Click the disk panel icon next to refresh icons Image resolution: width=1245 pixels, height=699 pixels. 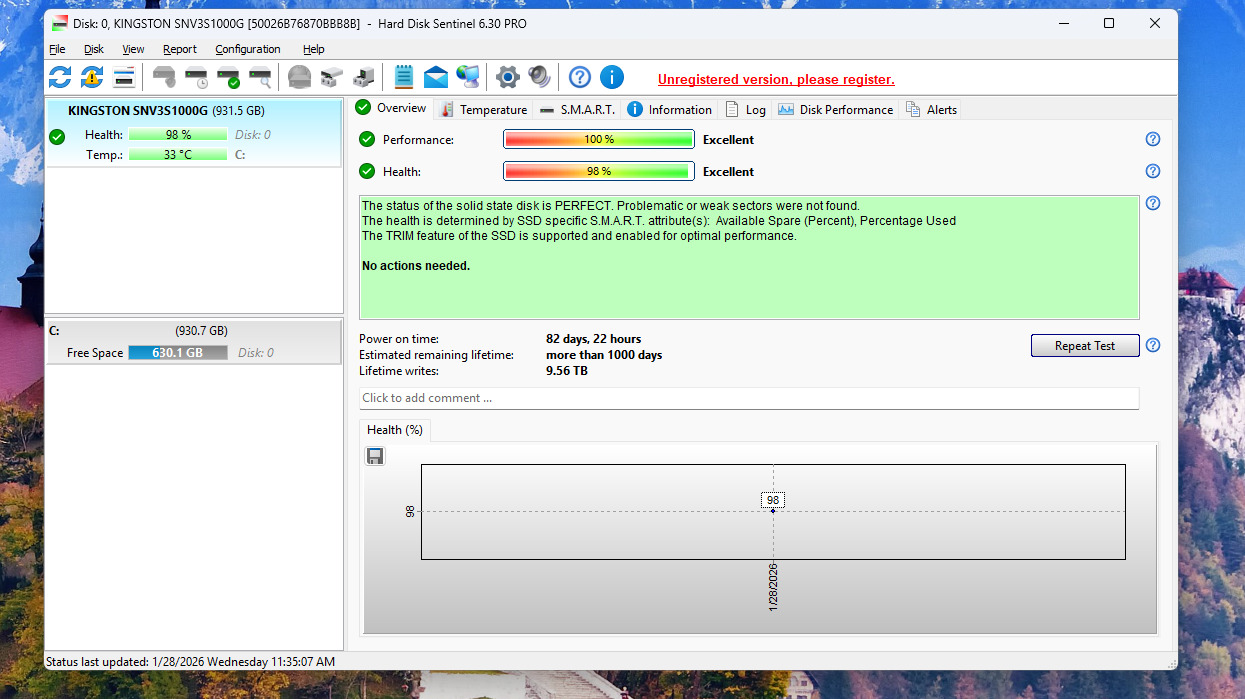point(124,77)
